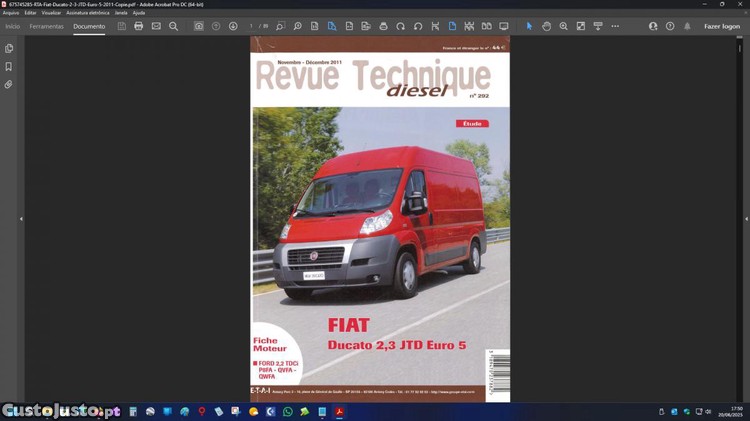Click the Print document icon

[139, 26]
